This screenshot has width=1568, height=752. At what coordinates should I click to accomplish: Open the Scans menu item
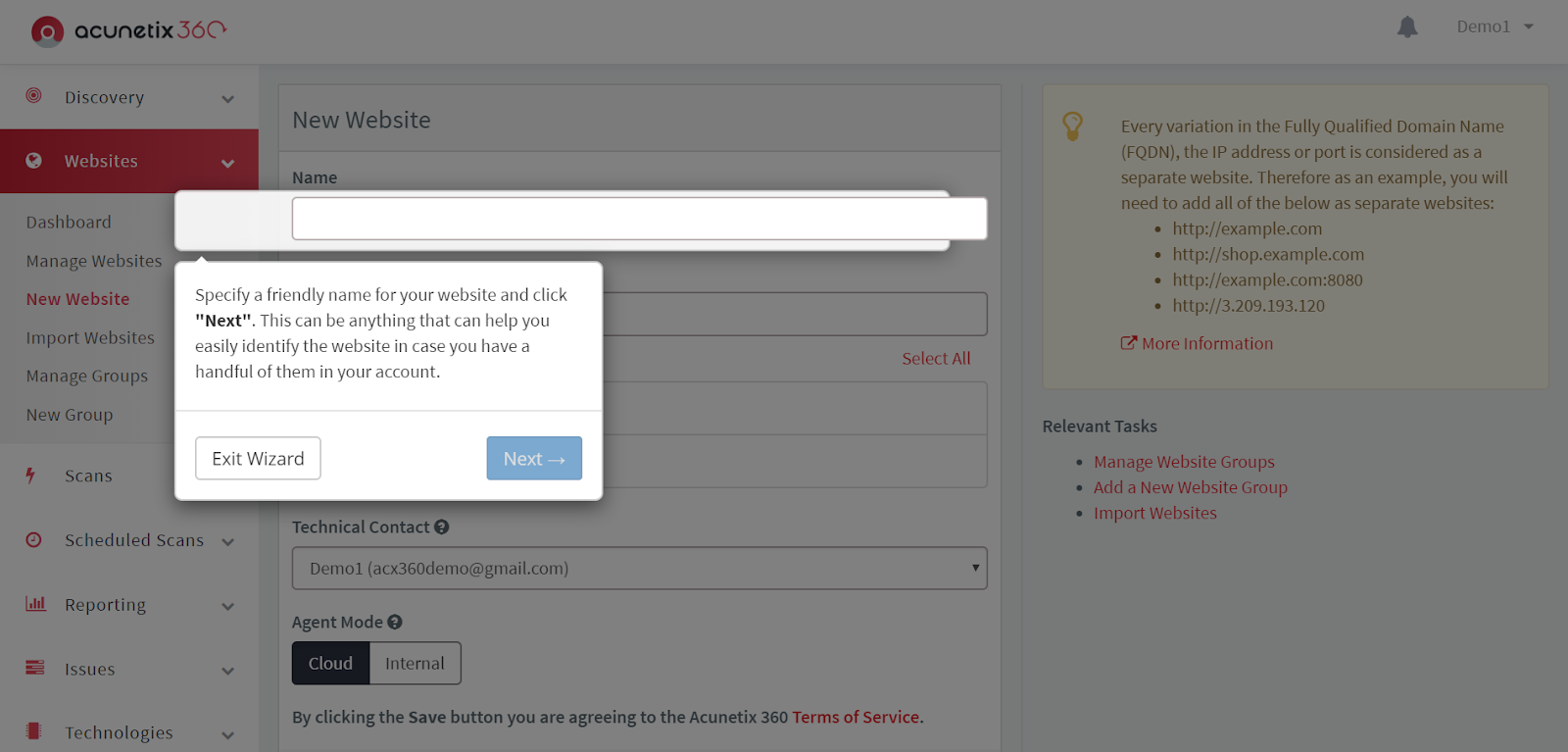click(88, 476)
